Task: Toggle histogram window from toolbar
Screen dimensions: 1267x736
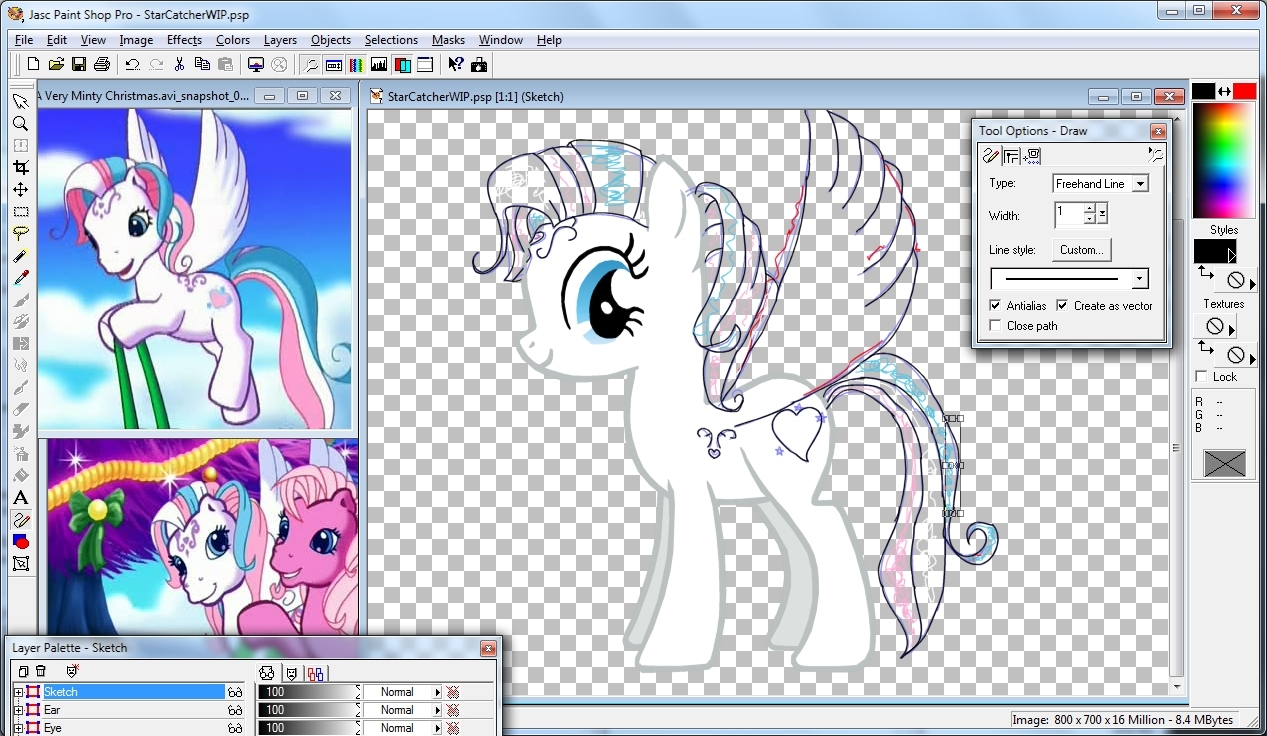Action: [x=379, y=64]
